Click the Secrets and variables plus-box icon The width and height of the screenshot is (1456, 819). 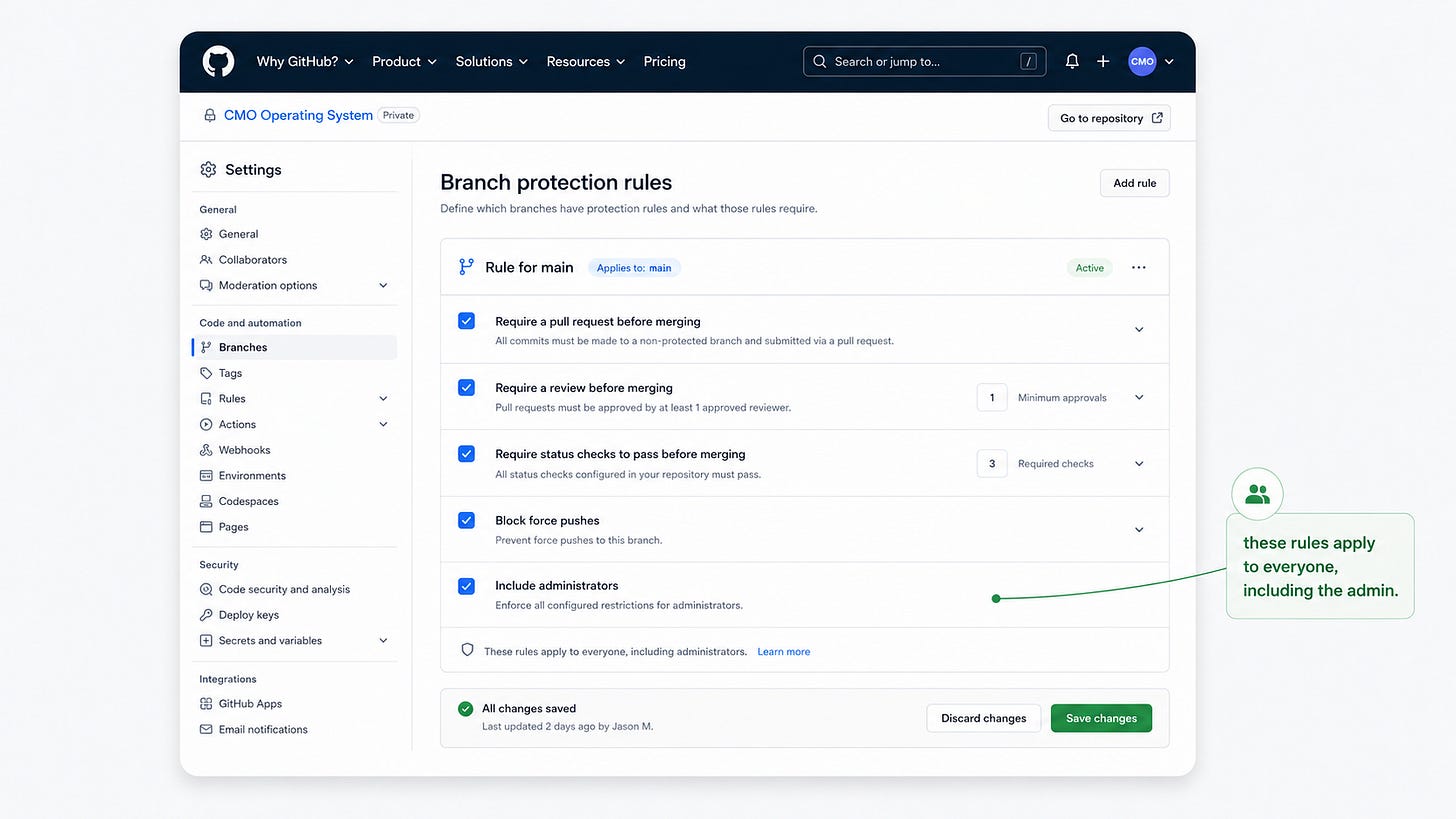pyautogui.click(x=206, y=641)
